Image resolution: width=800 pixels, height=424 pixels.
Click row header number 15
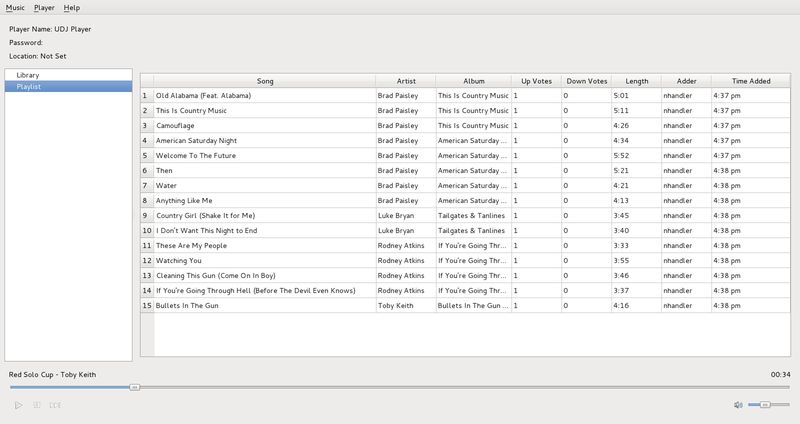(x=147, y=306)
